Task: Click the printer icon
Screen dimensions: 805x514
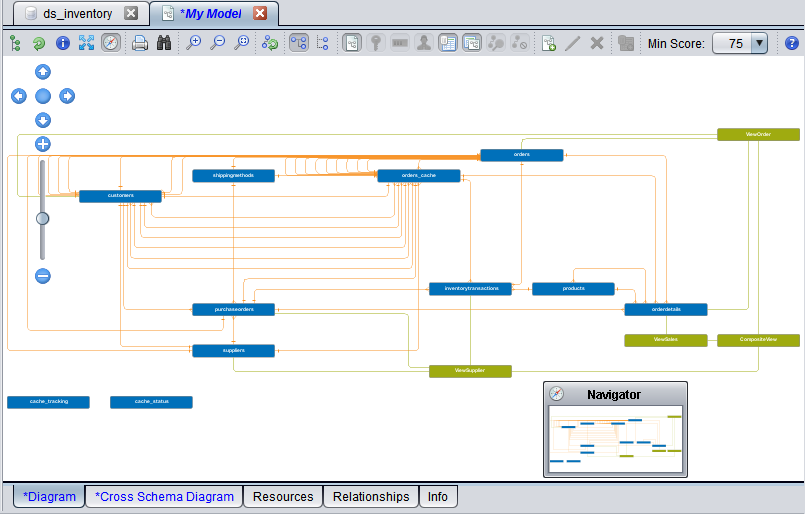Action: 141,43
